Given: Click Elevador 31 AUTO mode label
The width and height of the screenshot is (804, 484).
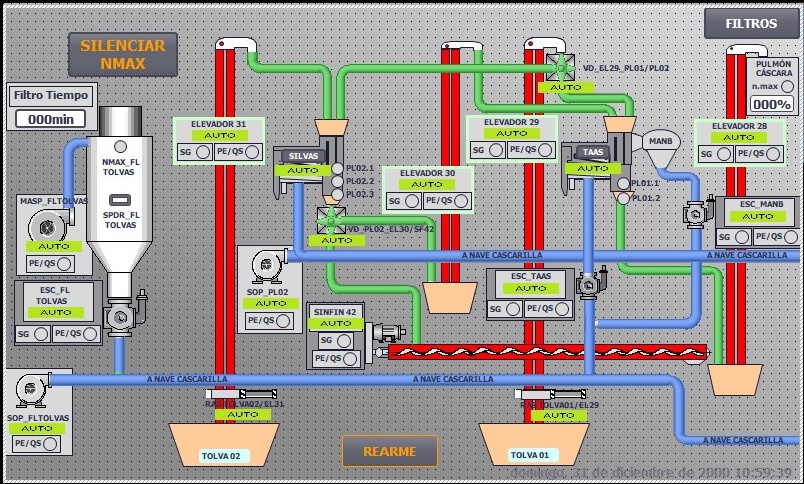Looking at the screenshot, I should point(220,135).
